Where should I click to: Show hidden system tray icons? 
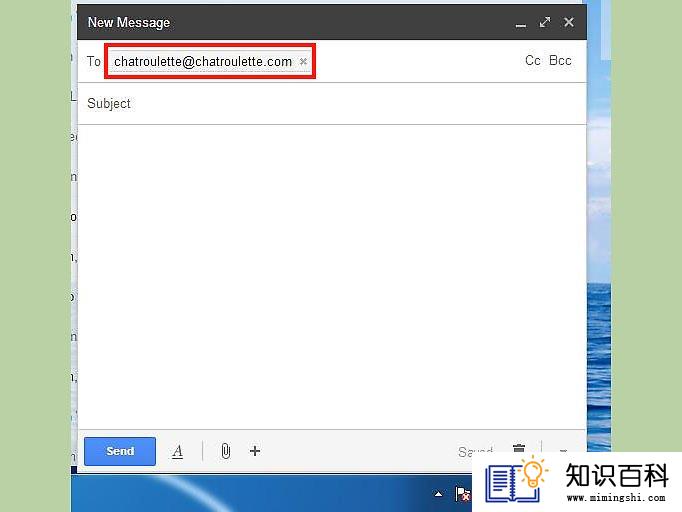(438, 494)
